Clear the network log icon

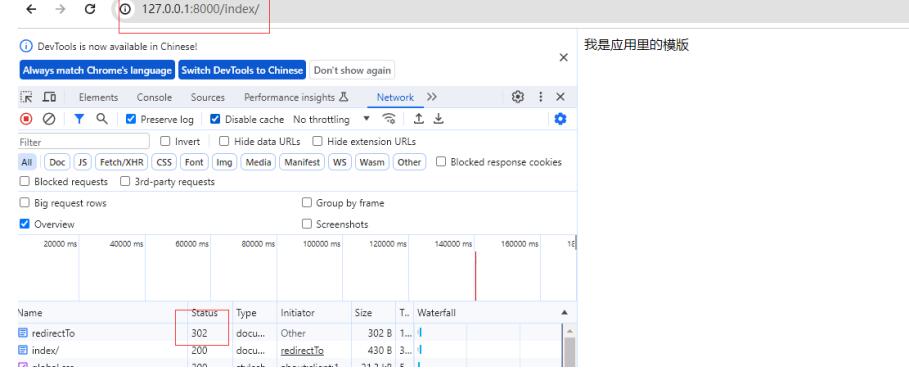pos(49,119)
